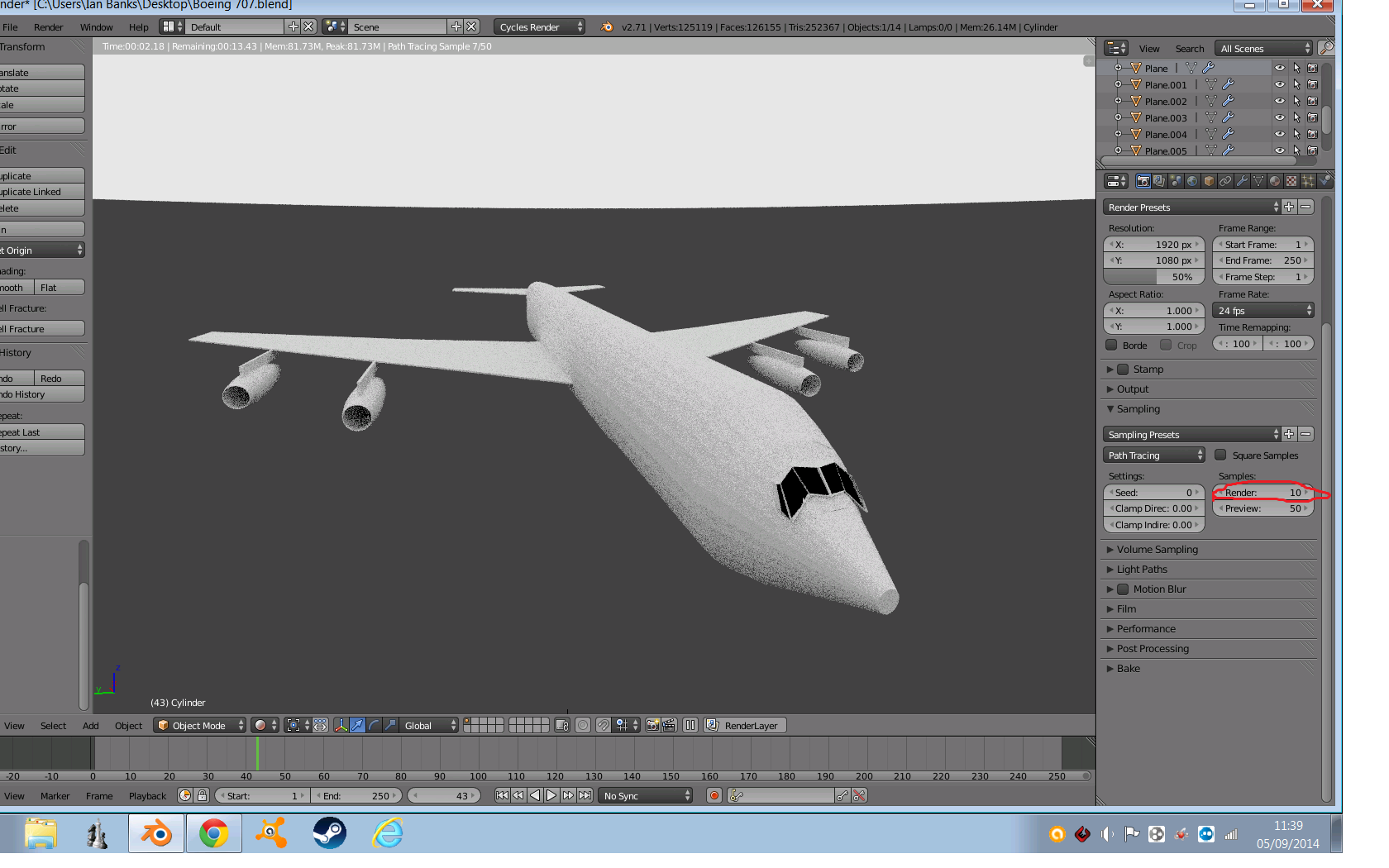Toggle proportional editing circle icon
The height and width of the screenshot is (868, 1389).
tap(583, 725)
